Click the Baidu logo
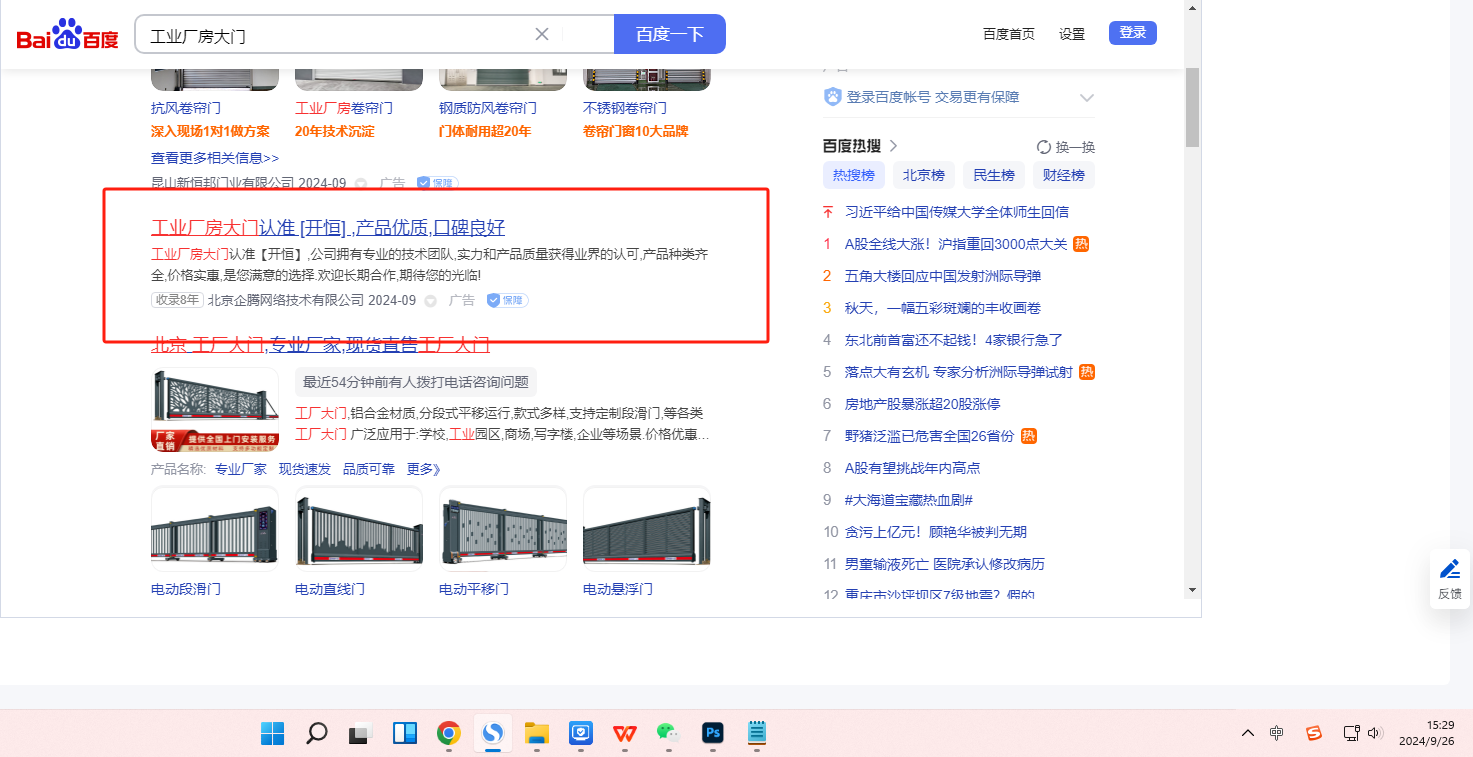Viewport: 1473px width, 757px height. [67, 35]
